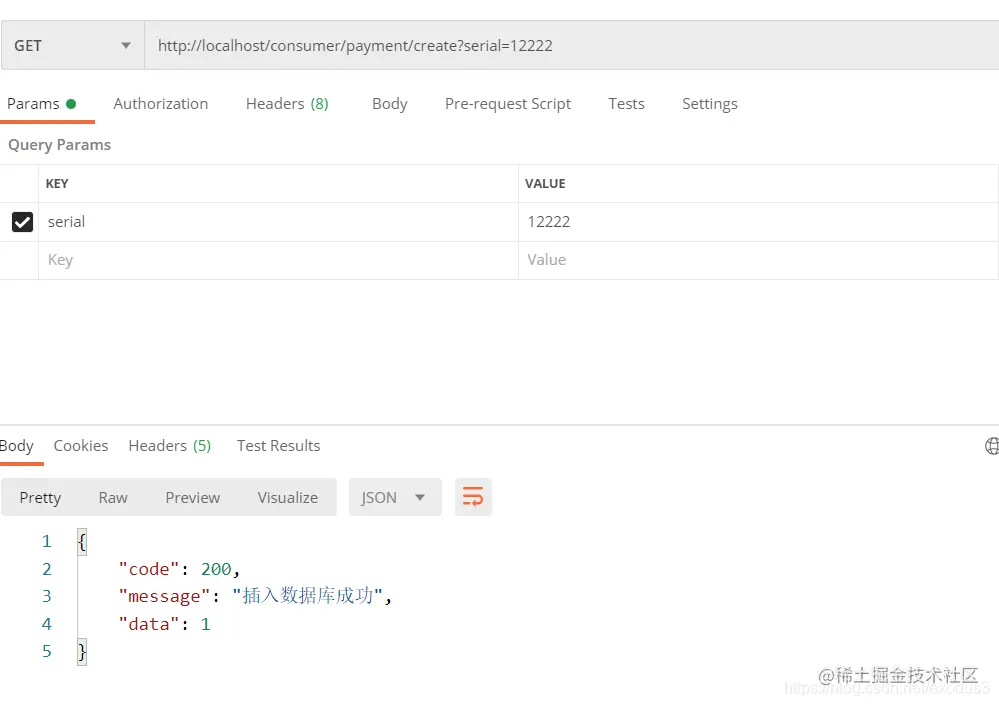Click line number 3 in response

(47, 596)
